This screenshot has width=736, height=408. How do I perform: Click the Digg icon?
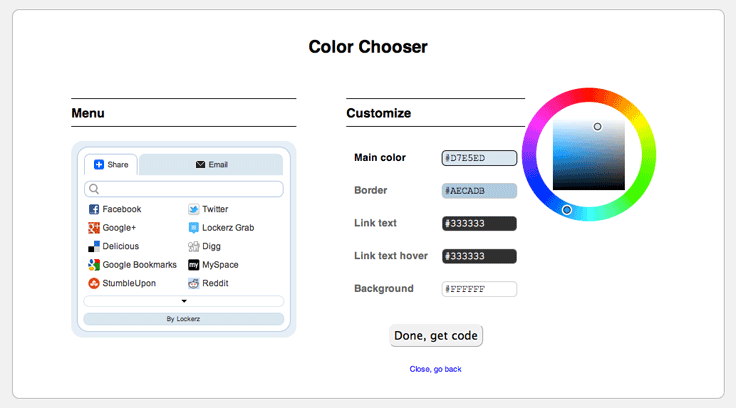(x=193, y=246)
